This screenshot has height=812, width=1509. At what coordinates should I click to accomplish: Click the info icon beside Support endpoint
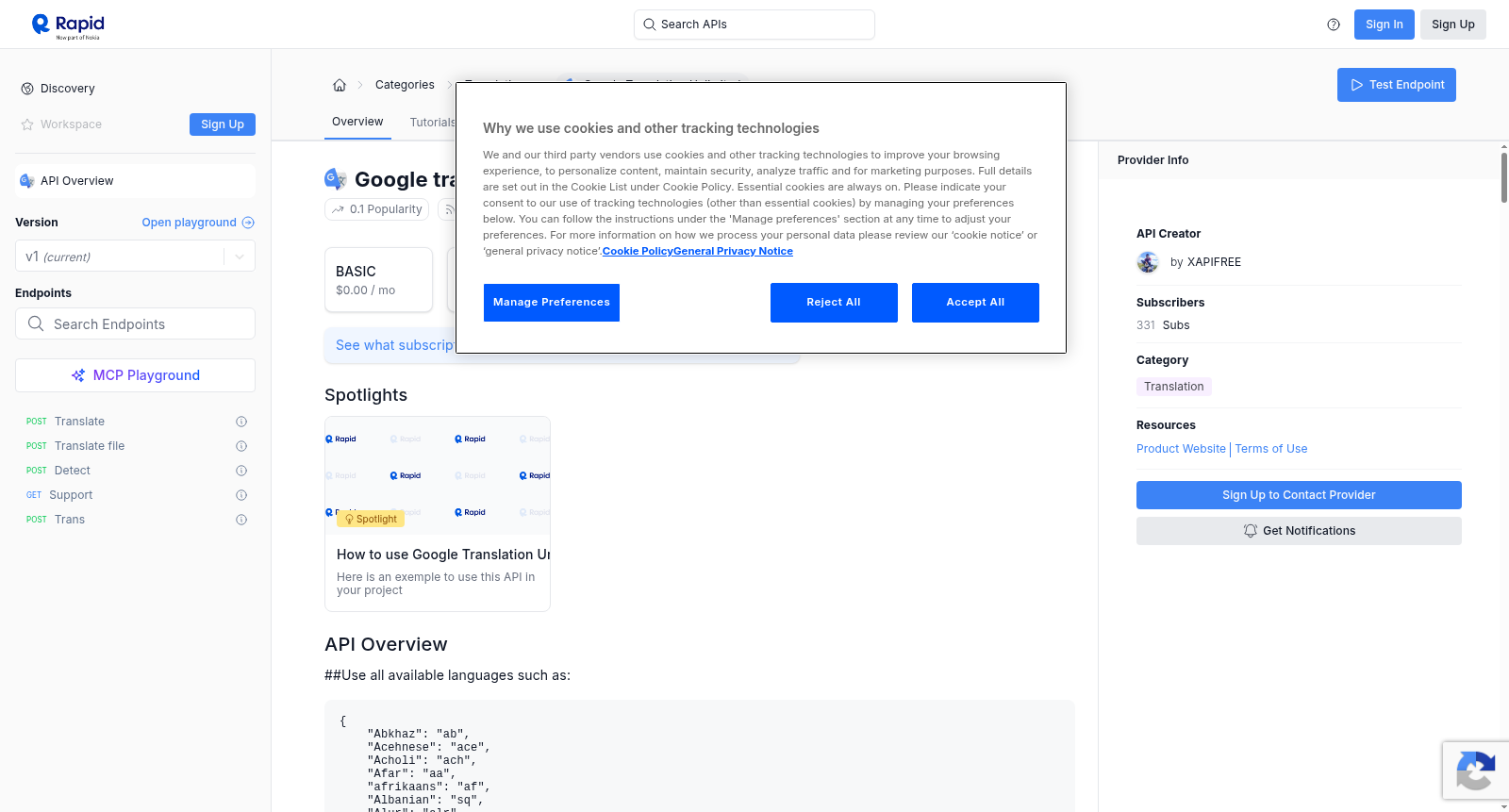tap(241, 495)
